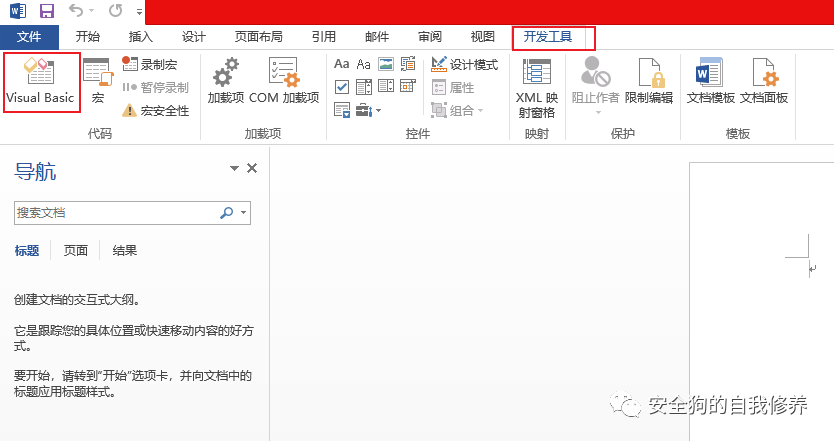Switch to the 页面布局 Page Layout tab
834x441 pixels.
(258, 37)
